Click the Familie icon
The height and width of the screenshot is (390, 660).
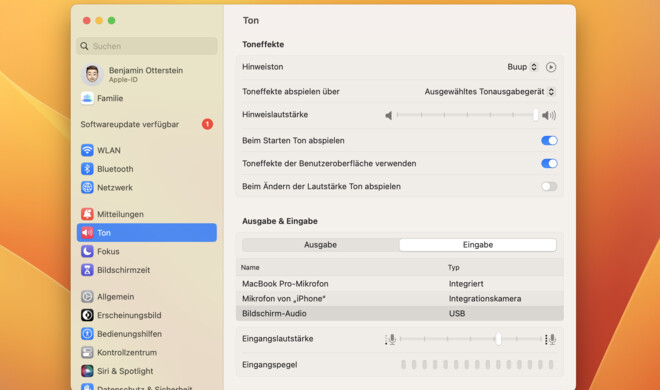(87, 98)
